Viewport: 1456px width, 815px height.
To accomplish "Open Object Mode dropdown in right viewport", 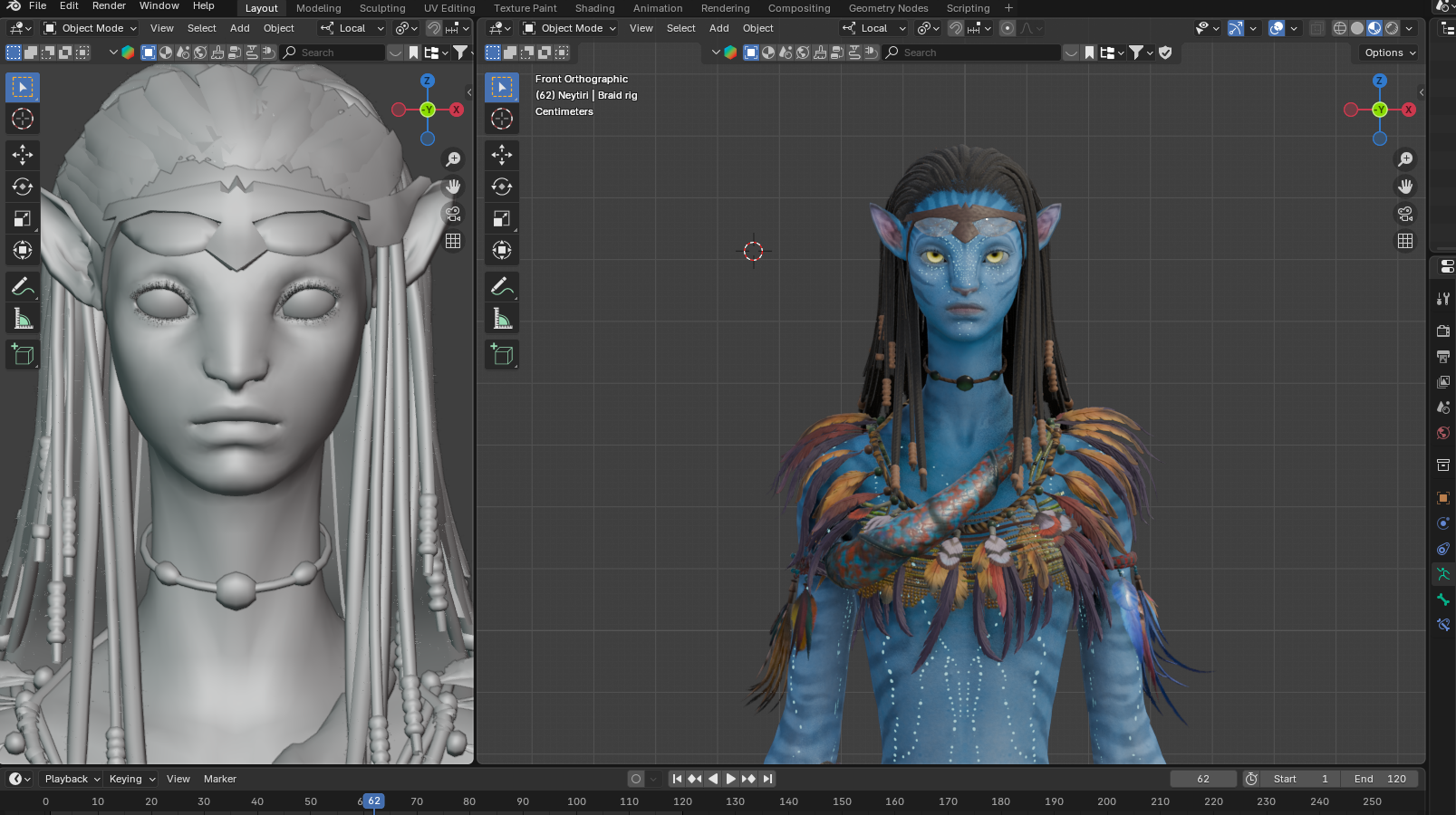I will pyautogui.click(x=570, y=28).
